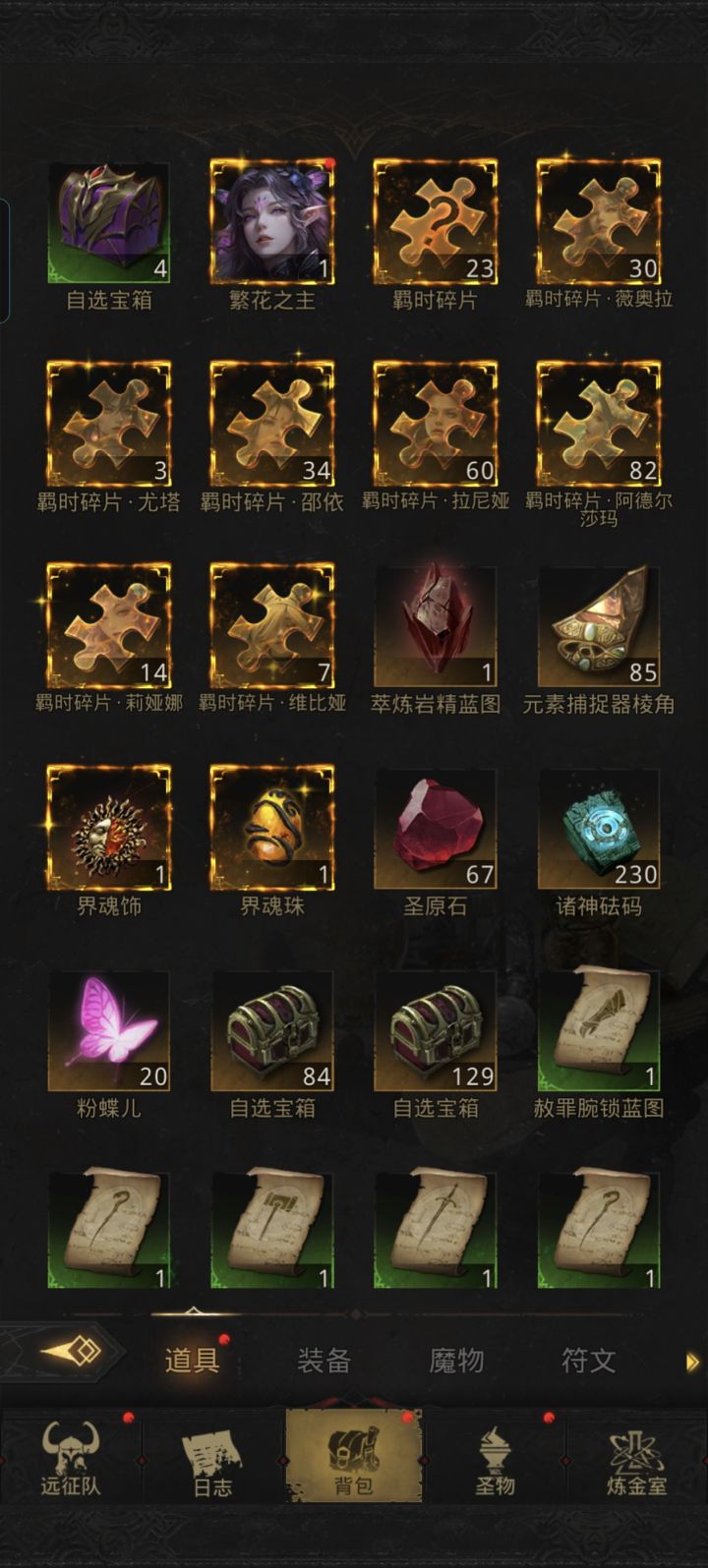
Task: Open the 赦罪腕锁蓝图 scroll item
Action: click(599, 1030)
